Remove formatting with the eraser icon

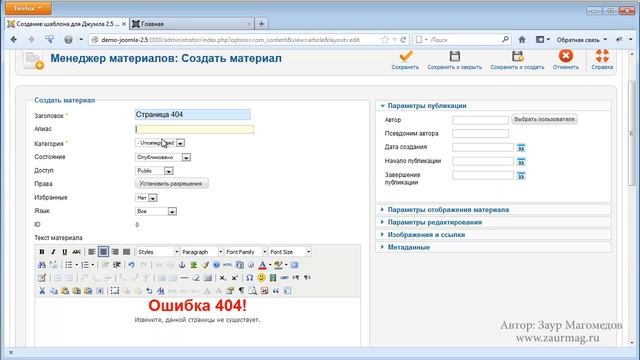tap(196, 278)
